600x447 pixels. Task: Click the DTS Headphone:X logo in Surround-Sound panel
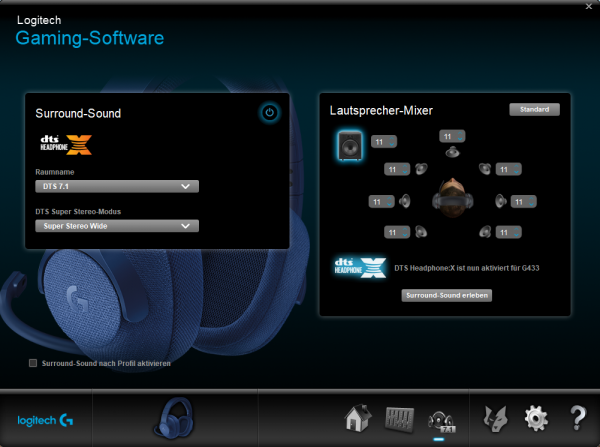pos(66,145)
